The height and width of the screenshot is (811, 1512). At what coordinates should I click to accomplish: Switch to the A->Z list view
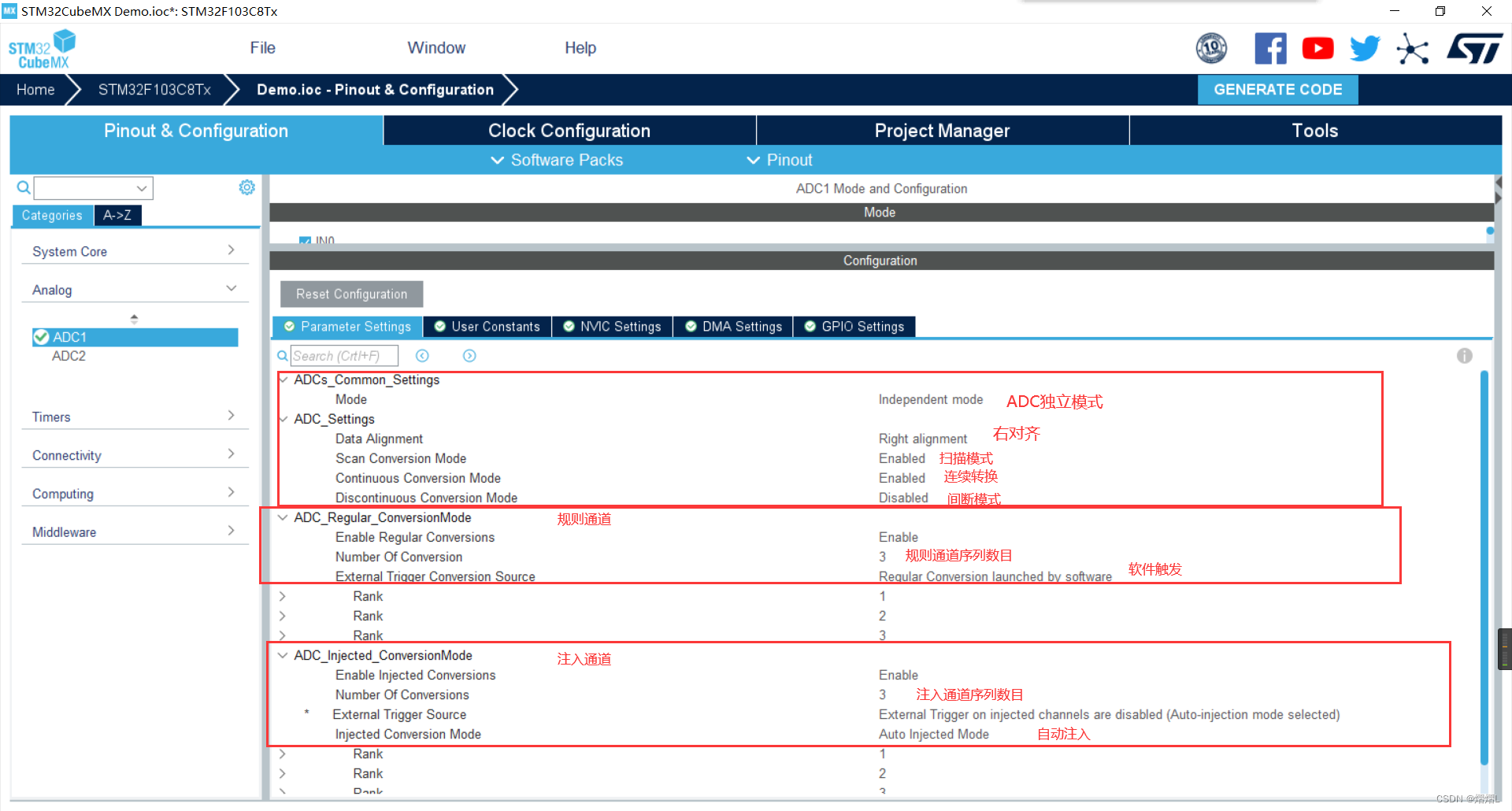click(117, 215)
